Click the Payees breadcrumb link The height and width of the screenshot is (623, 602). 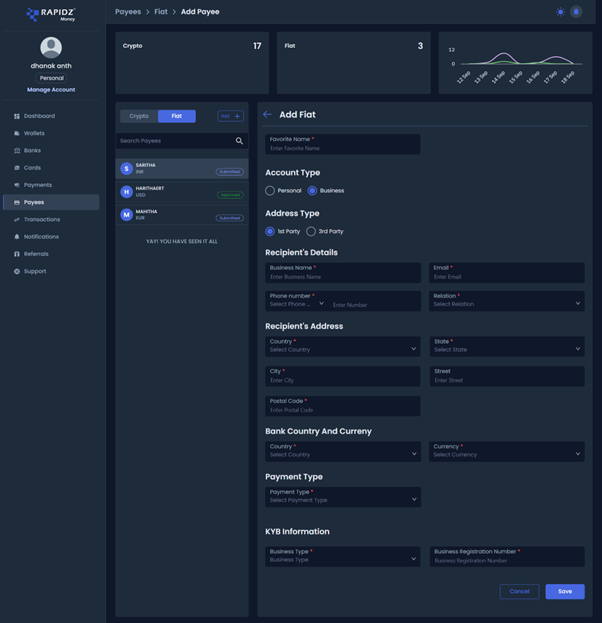128,12
